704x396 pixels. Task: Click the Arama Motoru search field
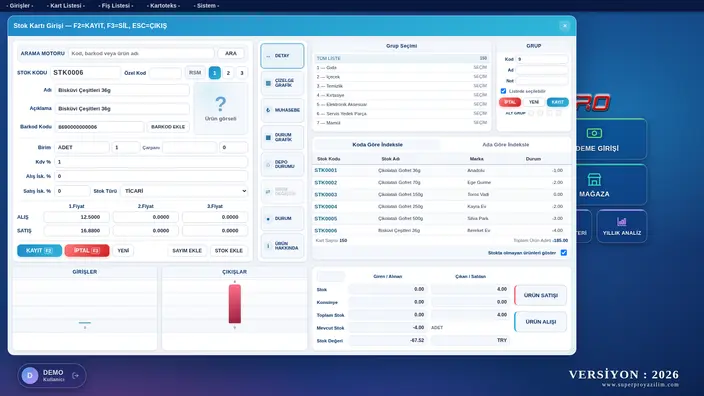[x=141, y=53]
